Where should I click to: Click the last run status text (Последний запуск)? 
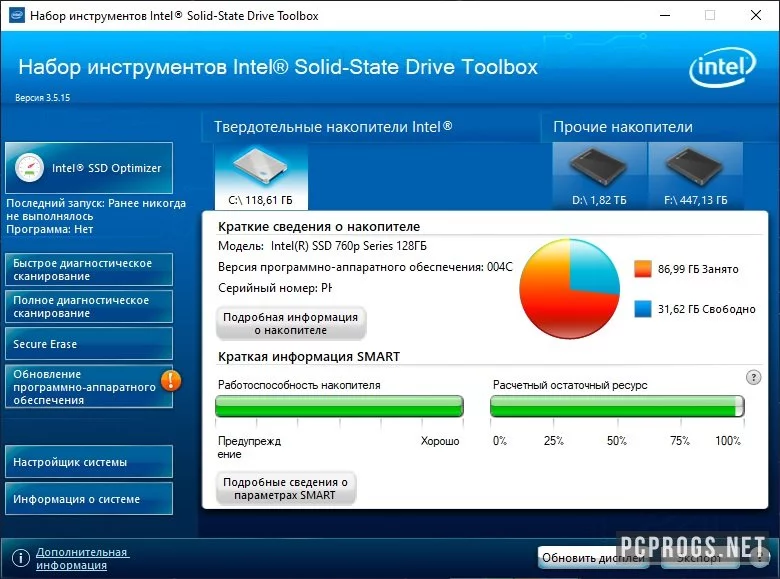point(96,209)
